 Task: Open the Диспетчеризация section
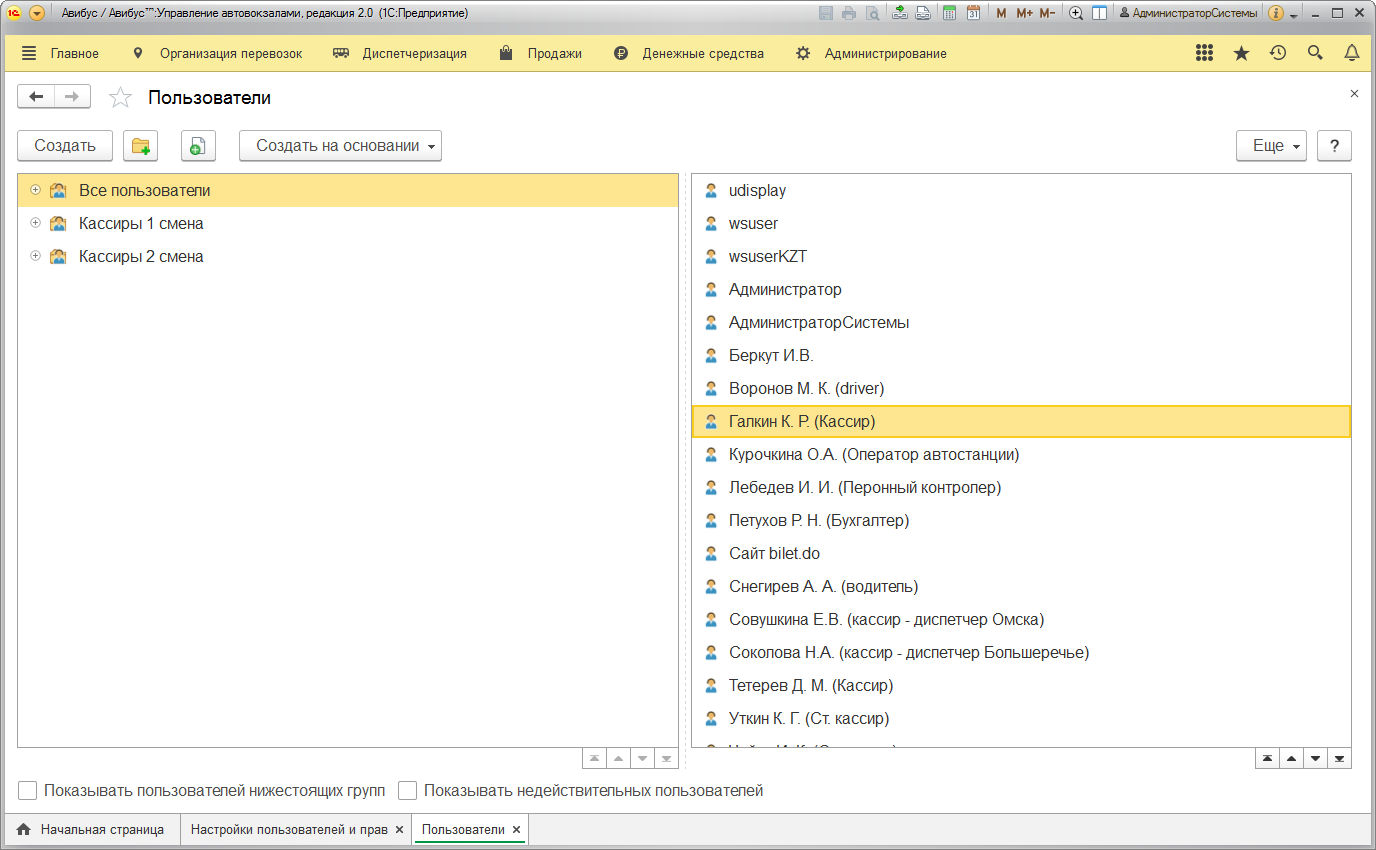[x=400, y=53]
